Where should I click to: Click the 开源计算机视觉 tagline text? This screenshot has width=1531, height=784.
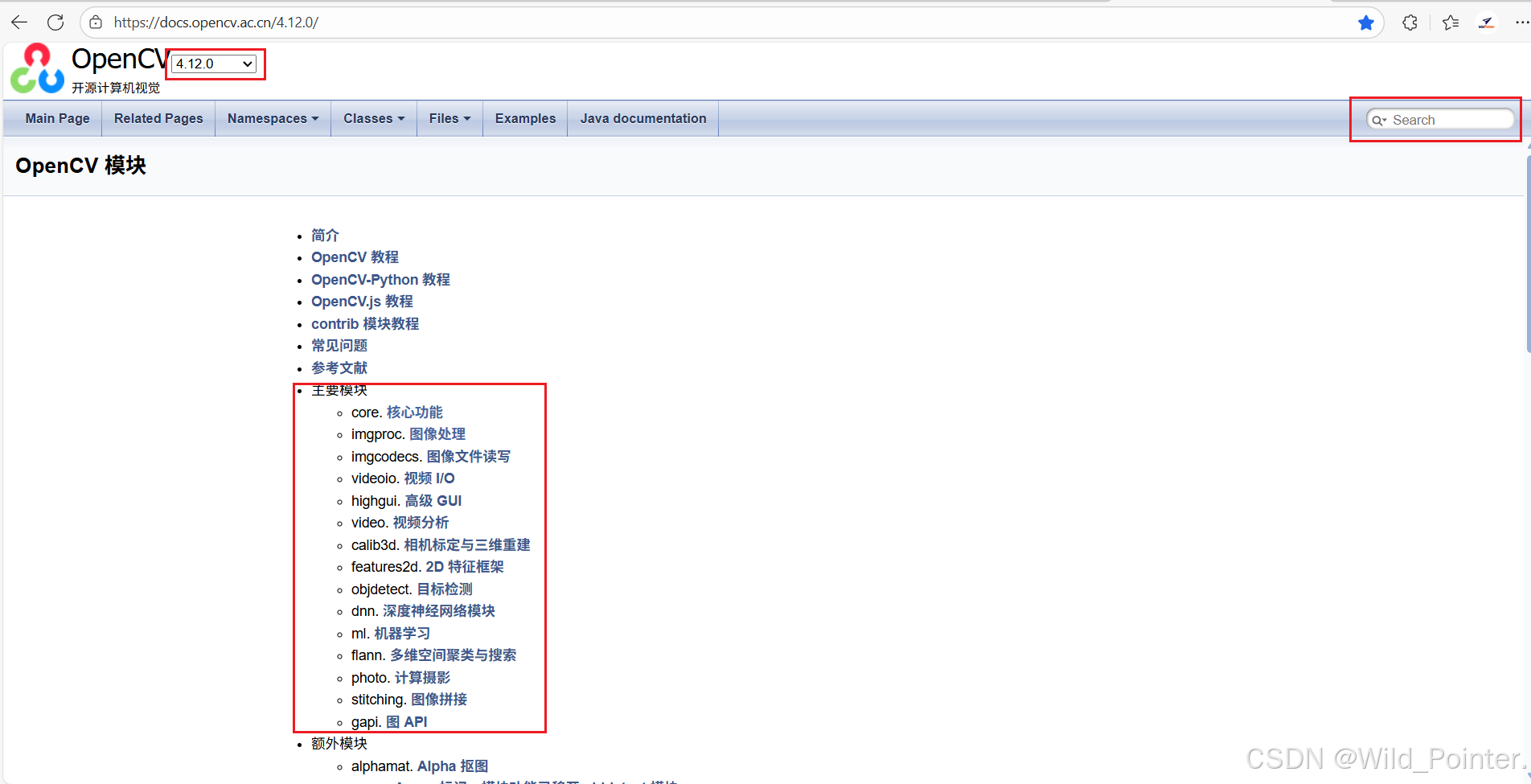click(116, 88)
